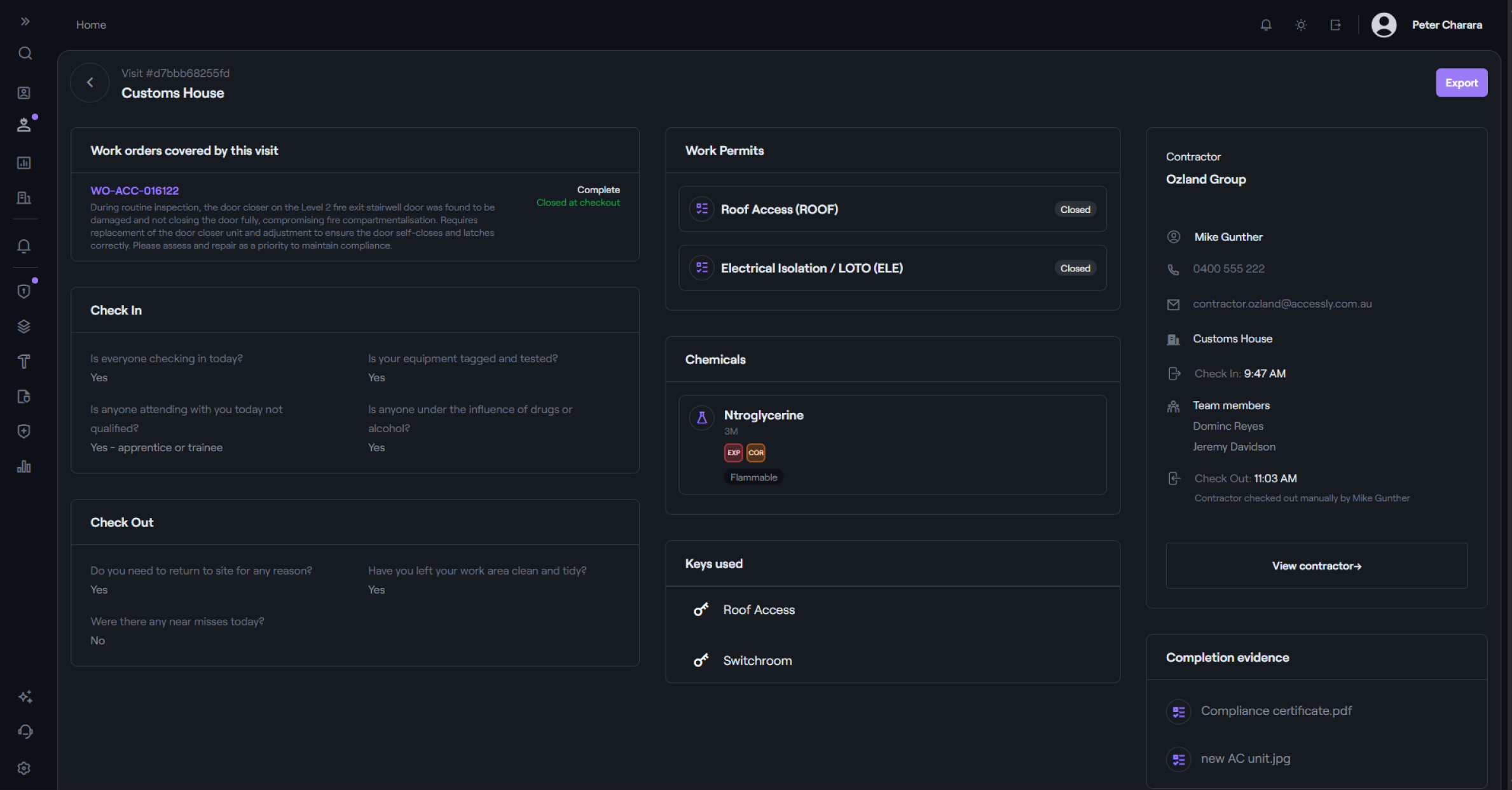Click the logout icon in top bar
1512x790 pixels.
click(1336, 25)
